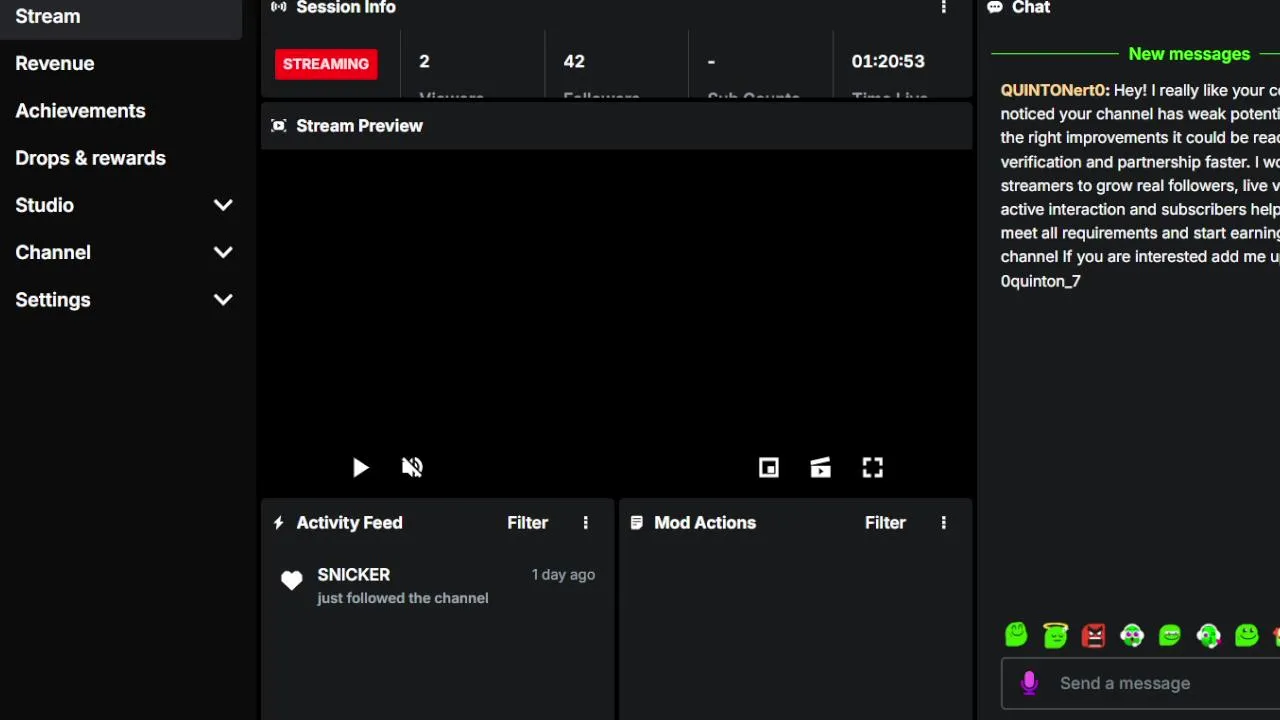Open the Mod Actions three-dot menu

pos(943,523)
